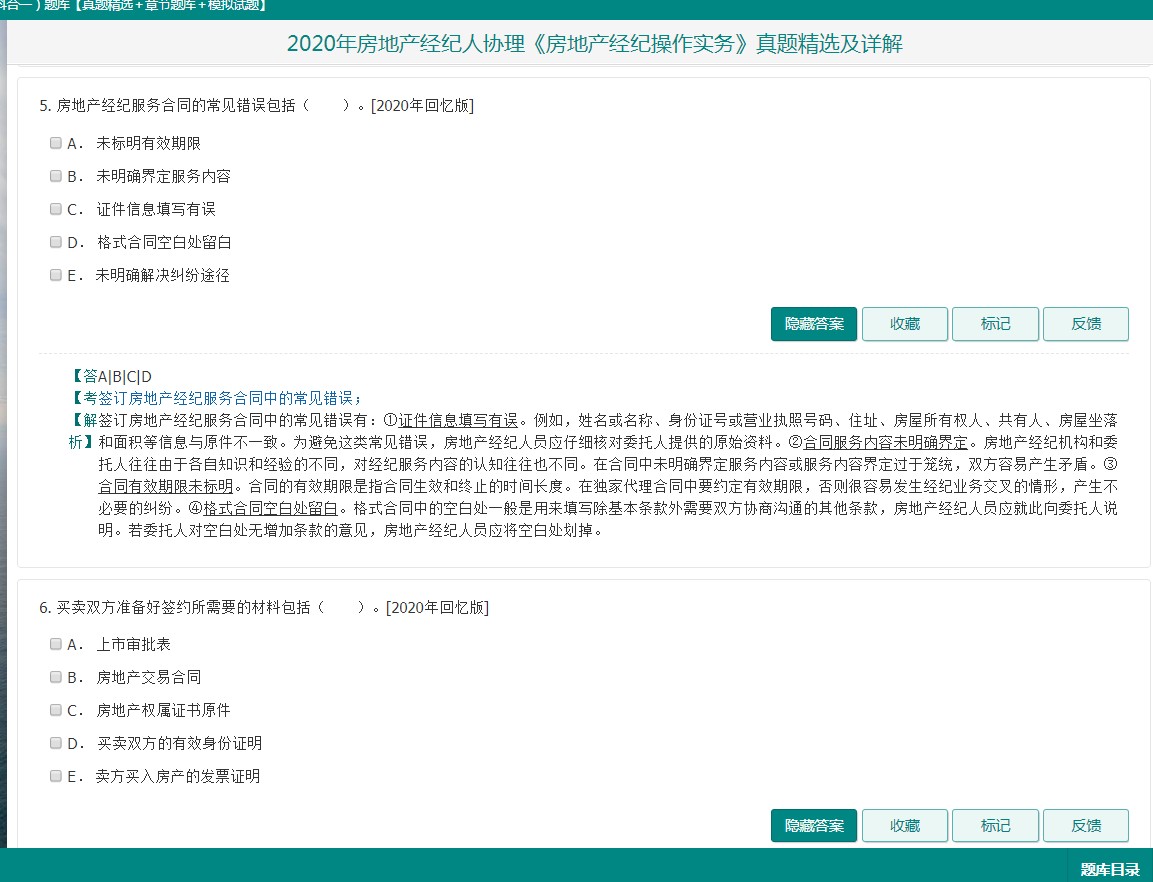Viewport: 1153px width, 882px height.
Task: Send feedback on question 5 via 反馈
Action: [x=1085, y=324]
